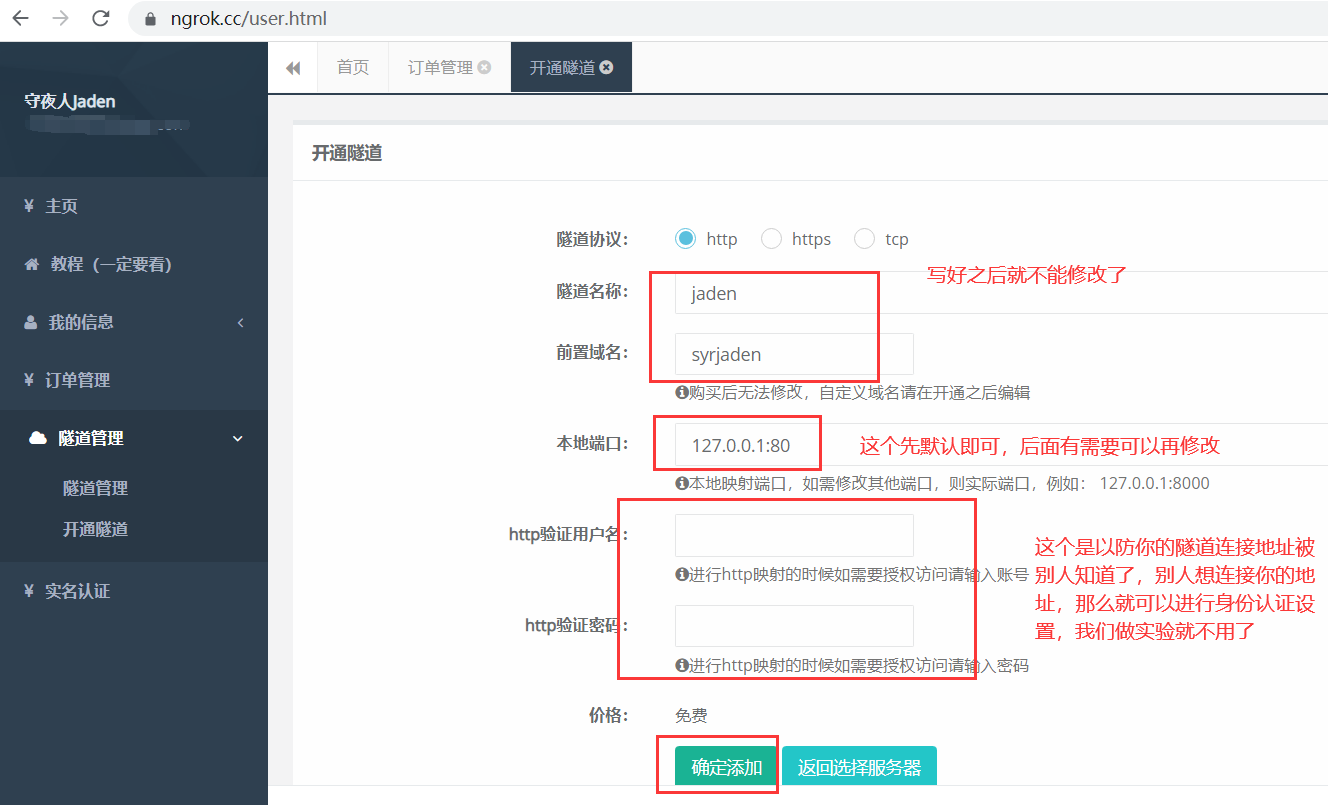Click the user icon beside 我的信息
Viewport: 1328px width, 805px height.
[x=30, y=323]
